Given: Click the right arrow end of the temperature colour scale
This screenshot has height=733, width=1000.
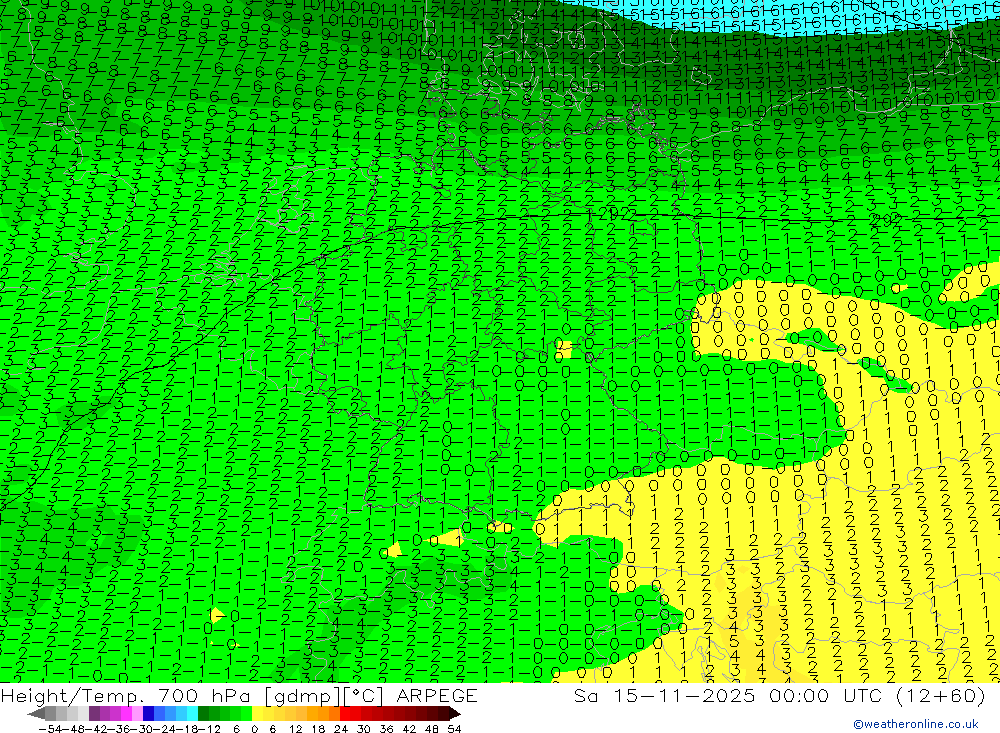Looking at the screenshot, I should pos(454,713).
